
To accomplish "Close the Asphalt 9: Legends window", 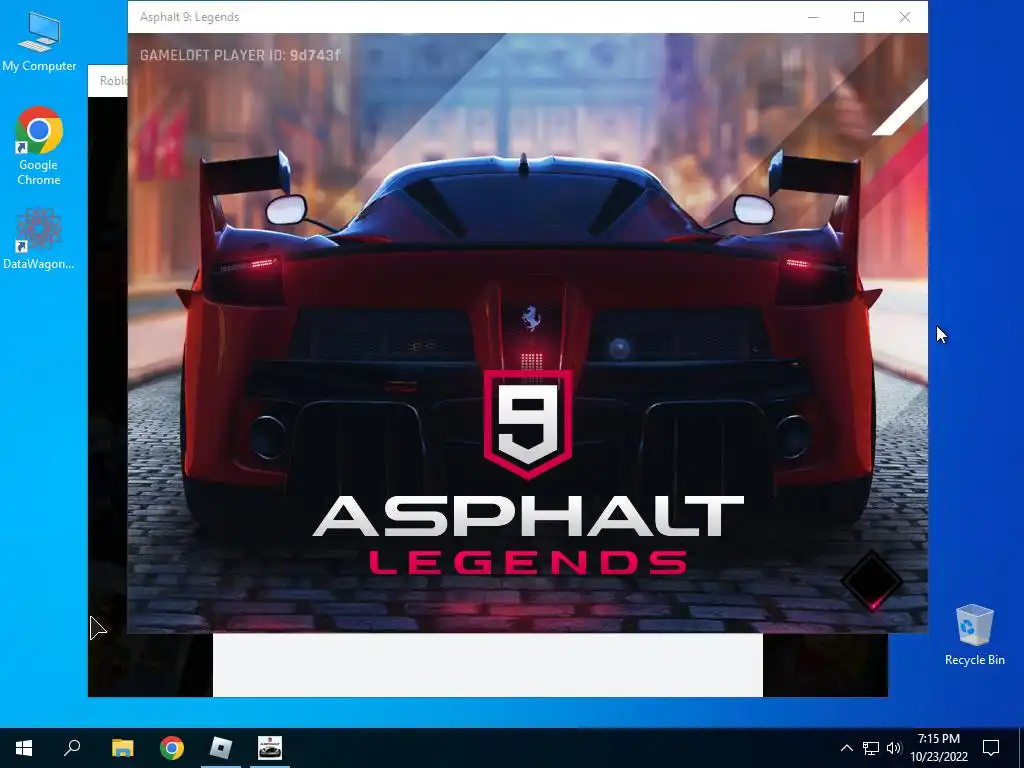I will click(x=904, y=17).
